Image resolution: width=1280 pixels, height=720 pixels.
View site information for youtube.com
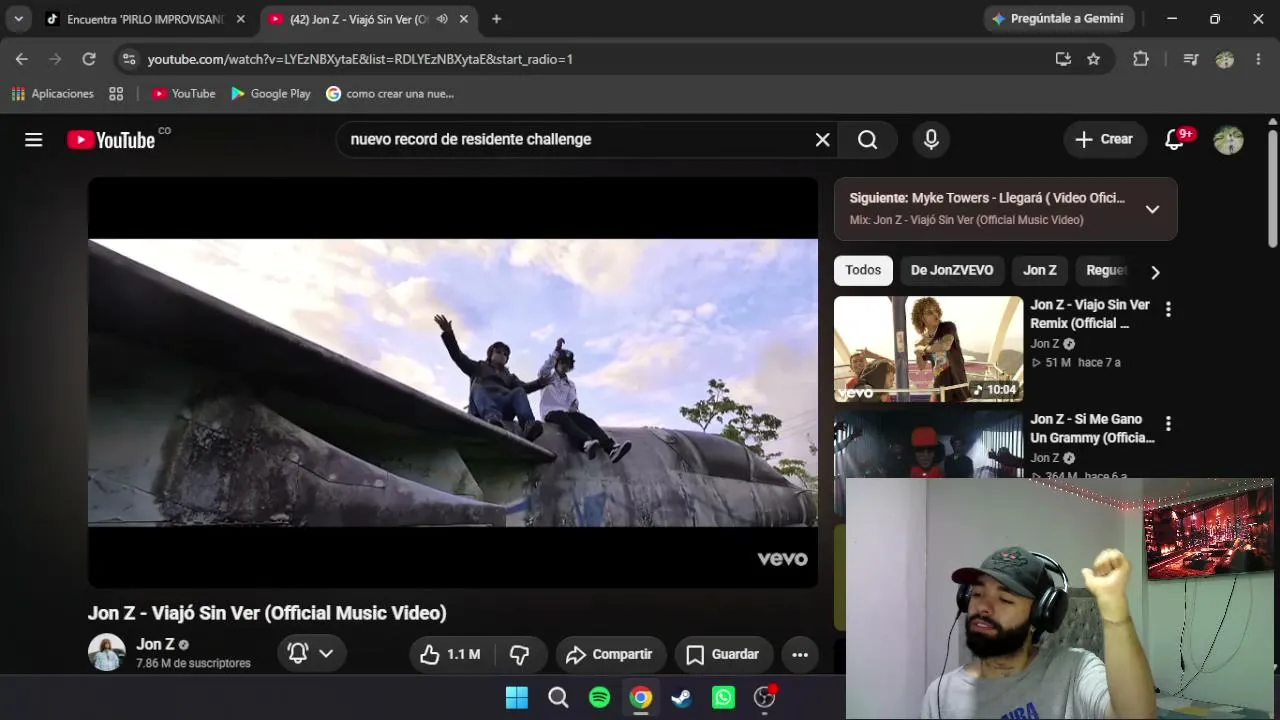click(x=128, y=59)
